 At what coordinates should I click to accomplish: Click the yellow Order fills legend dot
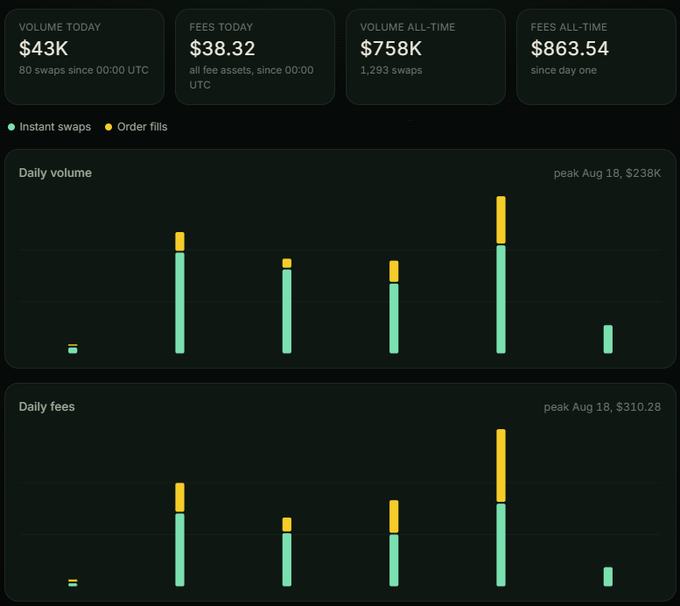click(x=108, y=127)
